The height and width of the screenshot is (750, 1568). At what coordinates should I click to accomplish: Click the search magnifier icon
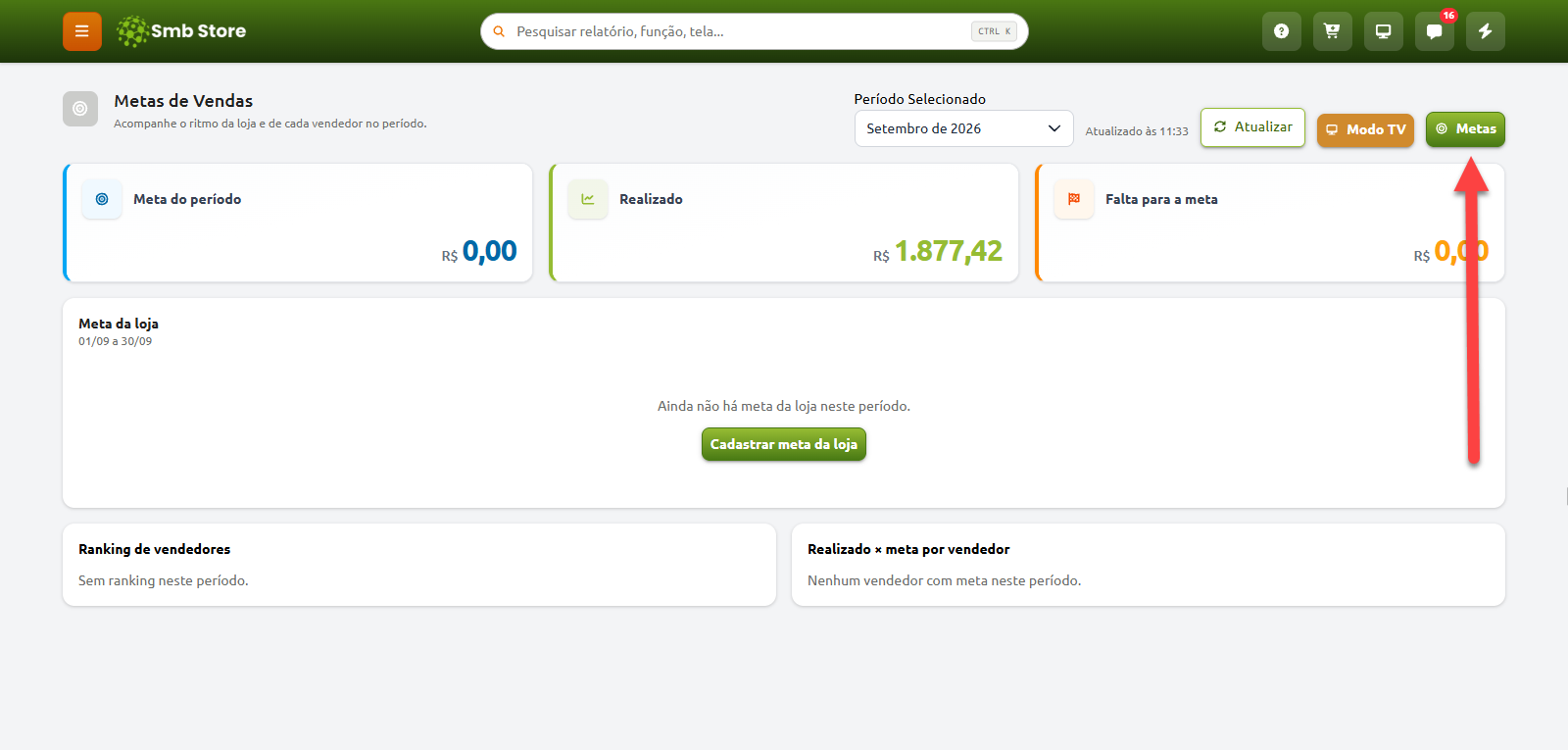pos(499,31)
